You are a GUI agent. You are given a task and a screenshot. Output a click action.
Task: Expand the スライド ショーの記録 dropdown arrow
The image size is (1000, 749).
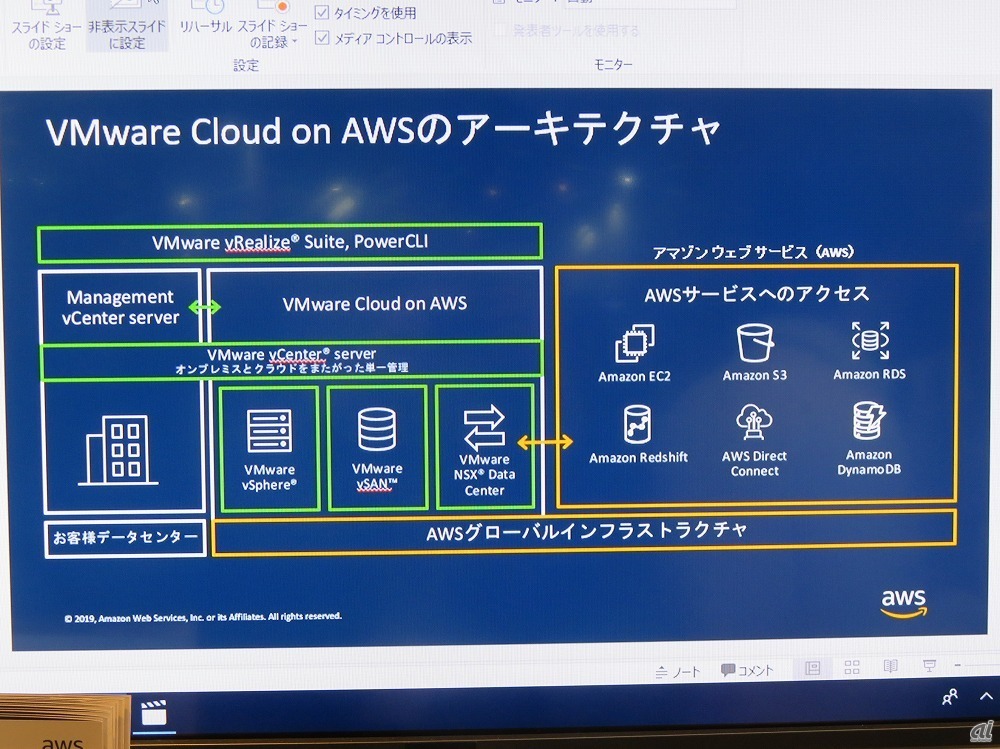point(294,43)
